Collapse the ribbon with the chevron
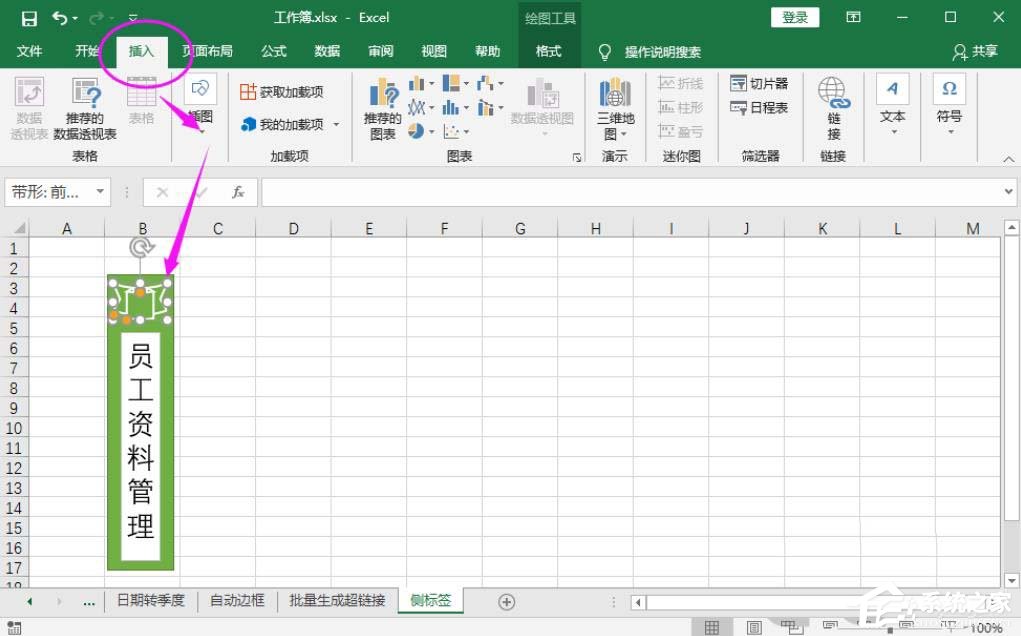1021x636 pixels. tap(1008, 157)
